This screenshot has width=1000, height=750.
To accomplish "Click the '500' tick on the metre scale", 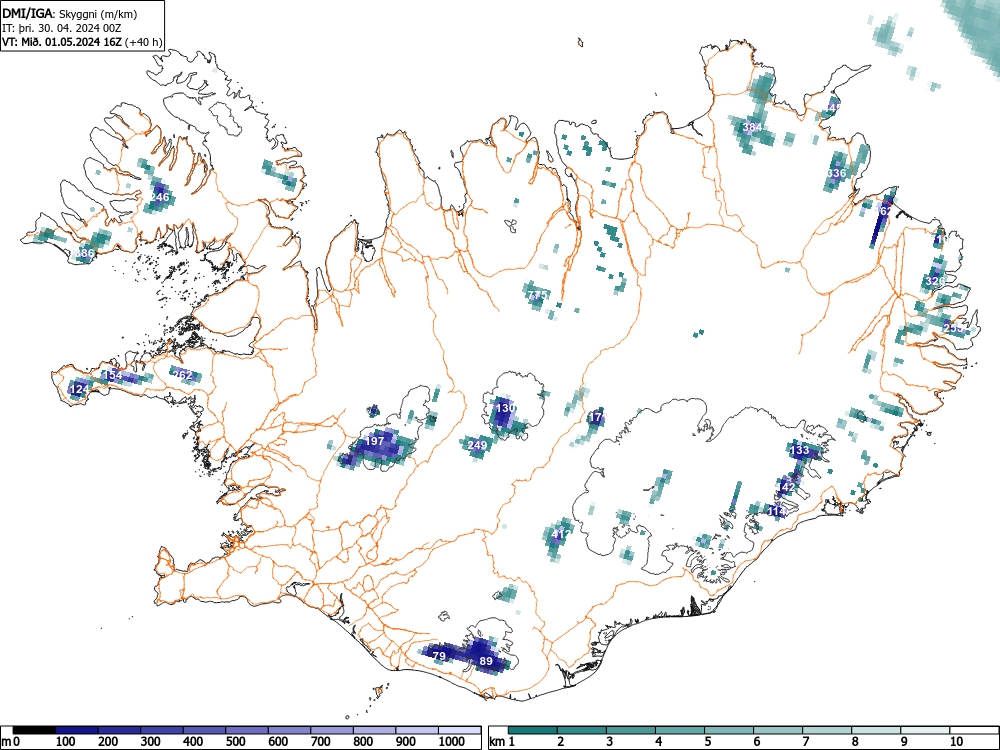I will (235, 741).
